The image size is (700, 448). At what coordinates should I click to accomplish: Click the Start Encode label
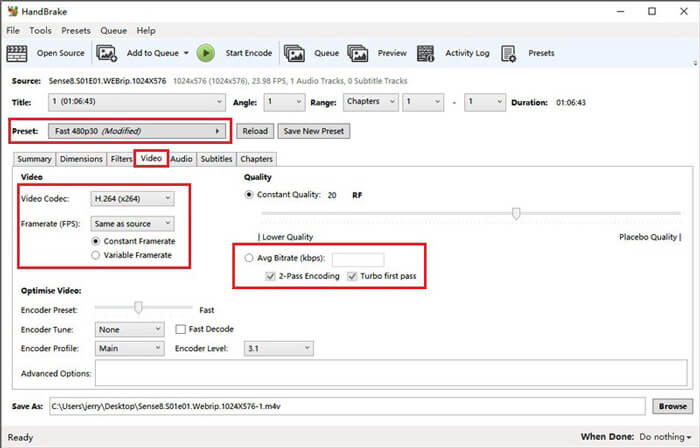click(x=249, y=53)
